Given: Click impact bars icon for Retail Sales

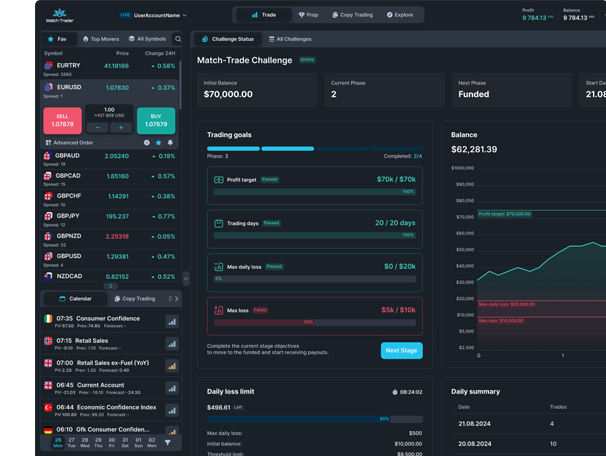Looking at the screenshot, I should [171, 343].
